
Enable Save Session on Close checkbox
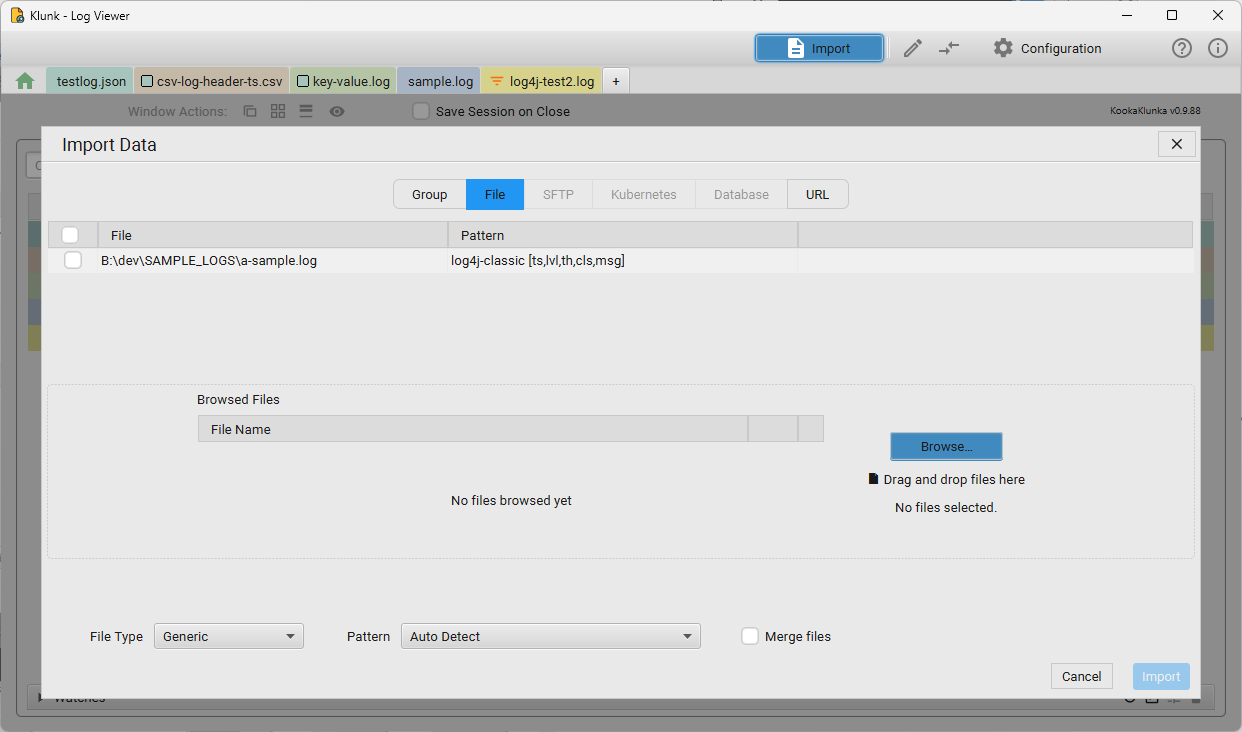(x=421, y=111)
